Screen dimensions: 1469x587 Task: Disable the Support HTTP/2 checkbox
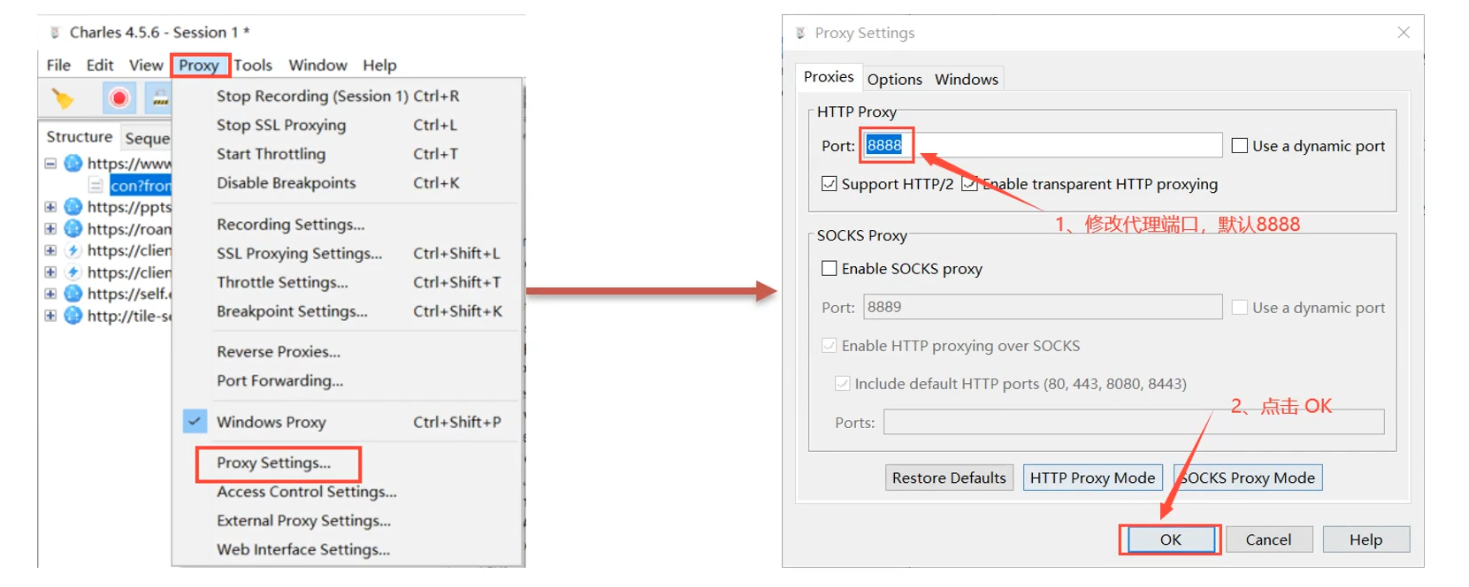[828, 184]
